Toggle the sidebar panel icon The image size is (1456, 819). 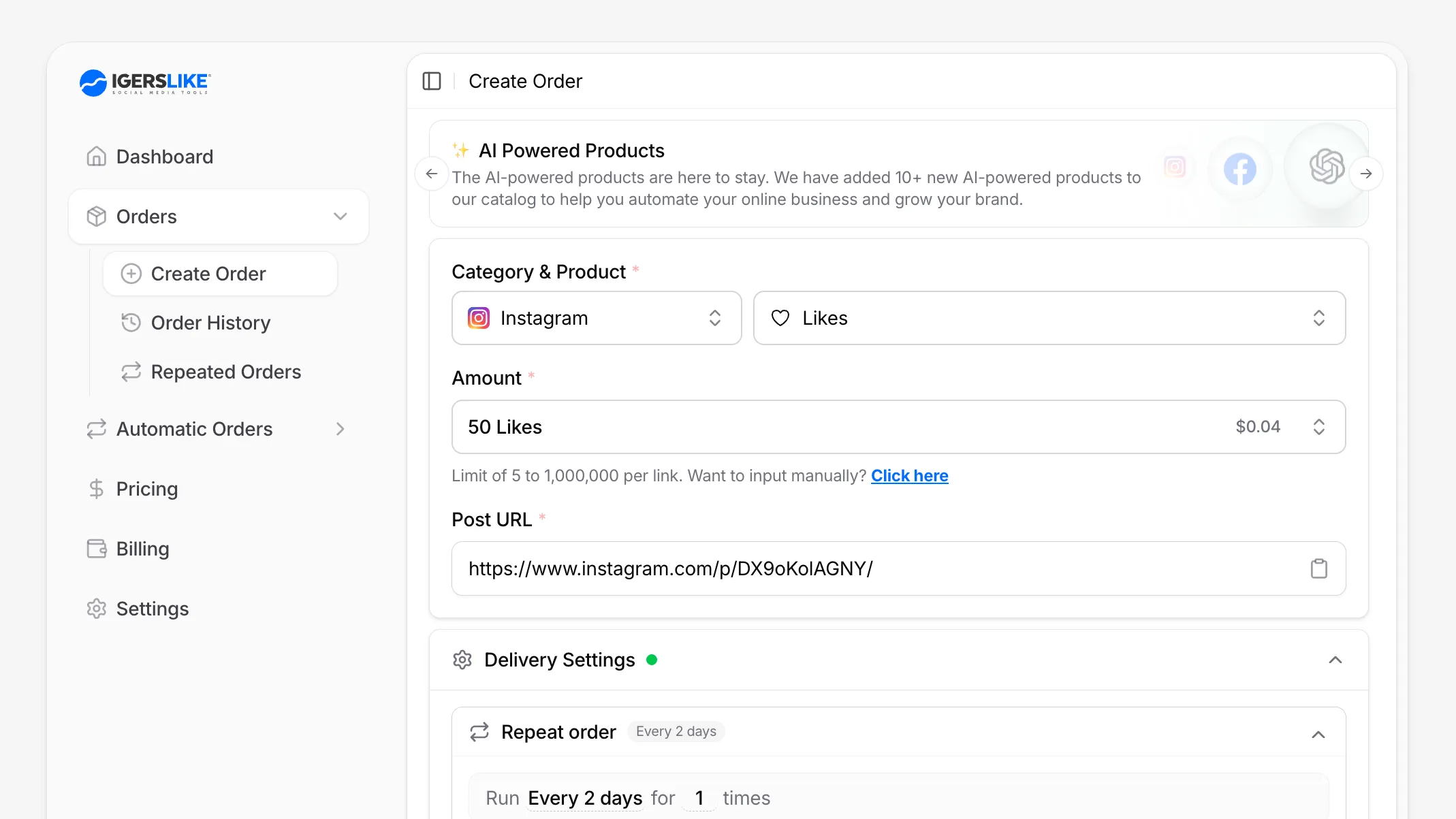pyautogui.click(x=432, y=81)
